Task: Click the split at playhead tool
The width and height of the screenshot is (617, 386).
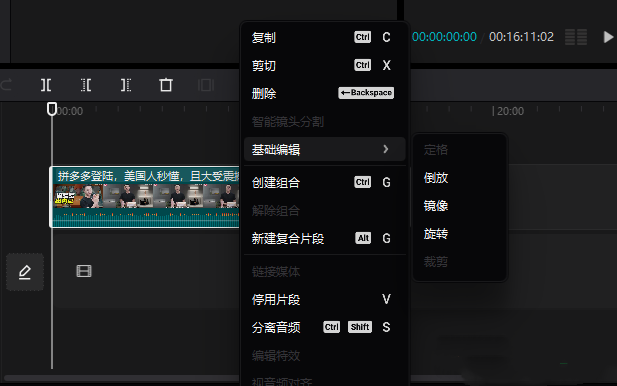Action: [x=46, y=85]
